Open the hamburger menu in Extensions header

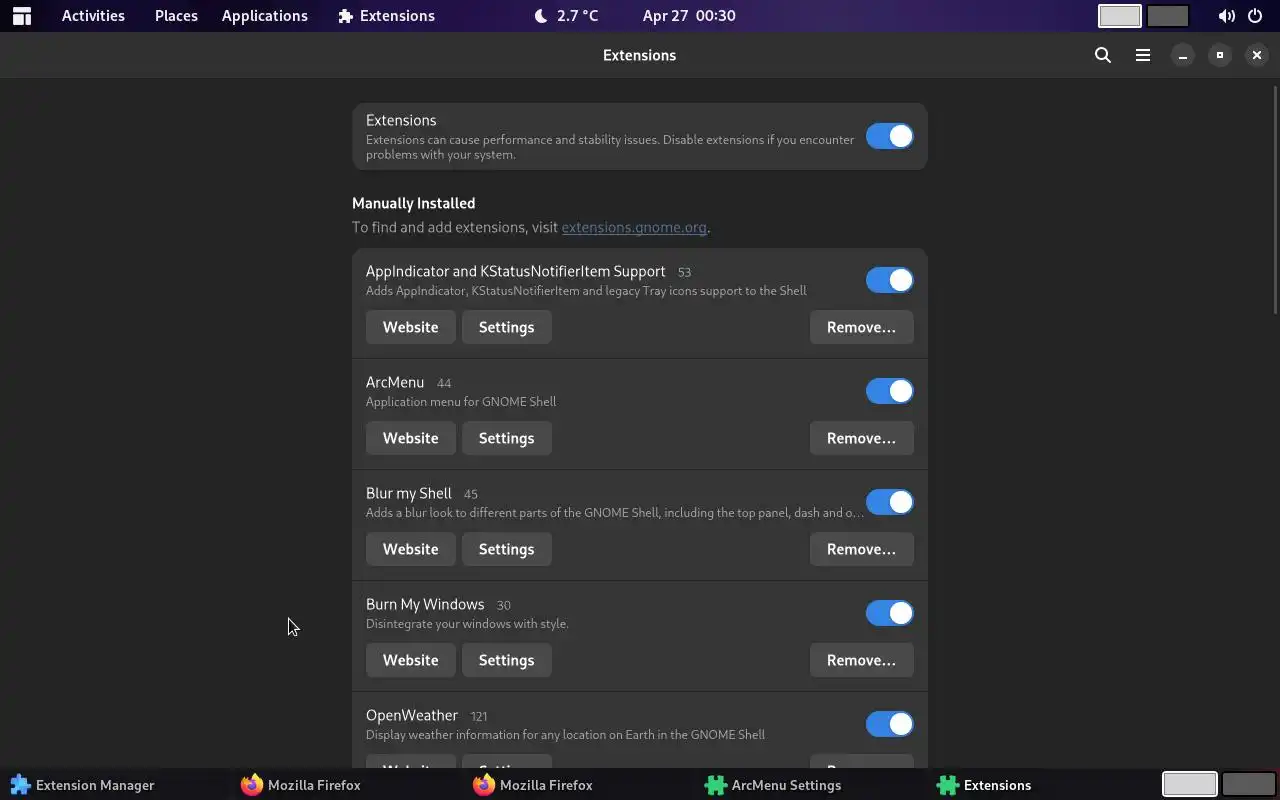pos(1143,55)
